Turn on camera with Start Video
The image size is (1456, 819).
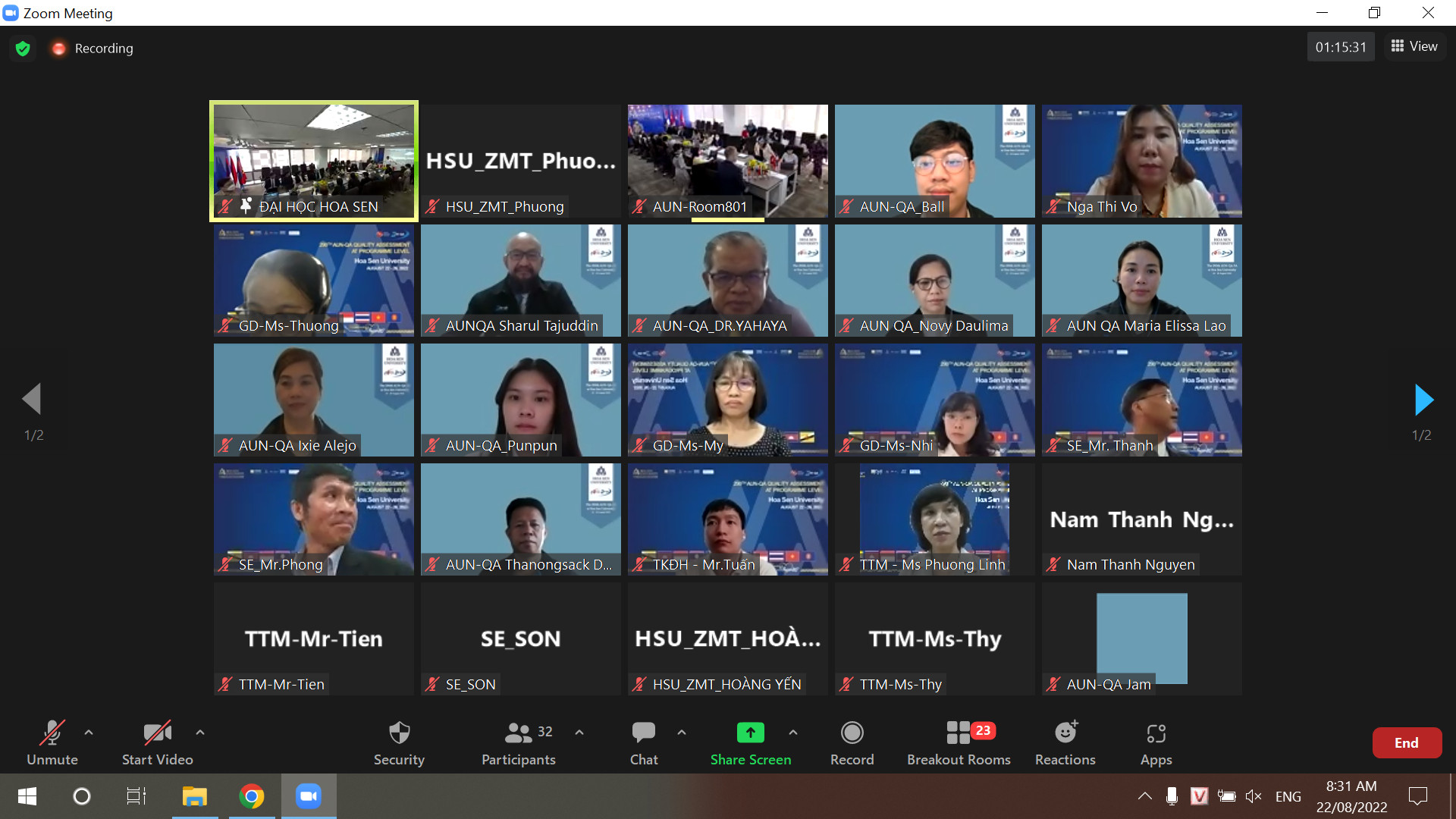point(157,733)
